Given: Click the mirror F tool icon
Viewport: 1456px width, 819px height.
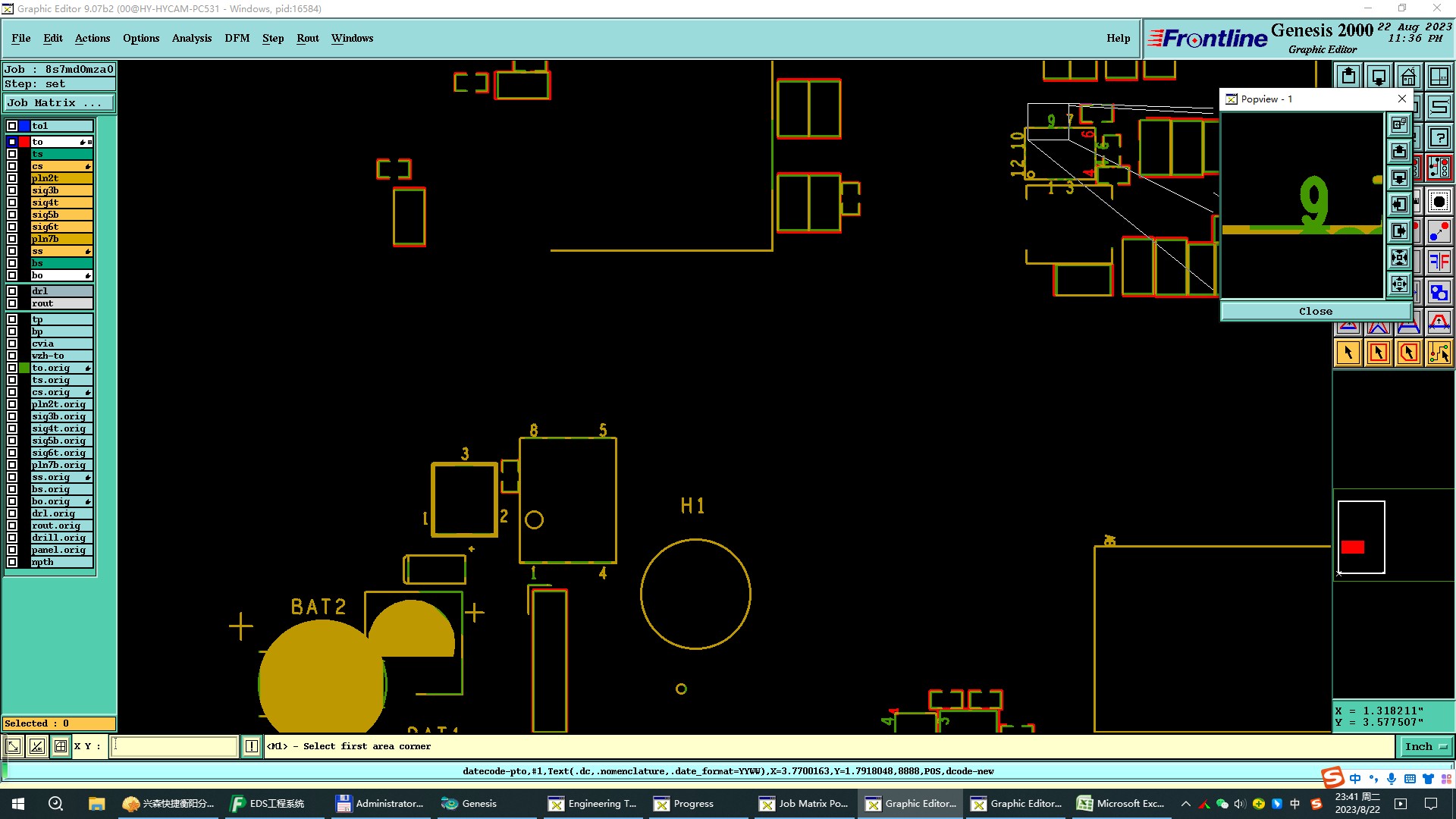Looking at the screenshot, I should pyautogui.click(x=1439, y=262).
